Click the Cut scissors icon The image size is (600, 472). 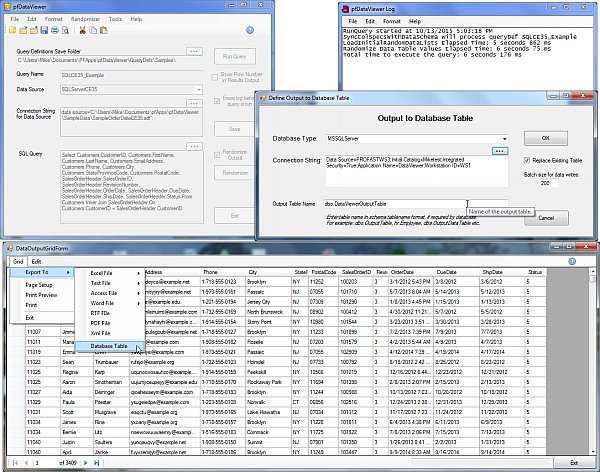82,30
